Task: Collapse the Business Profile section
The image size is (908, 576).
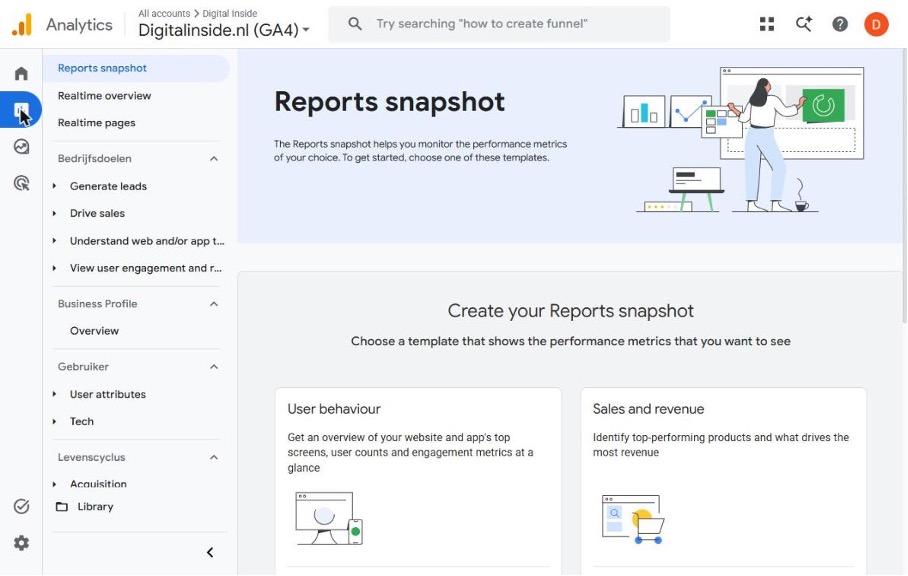Action: click(214, 304)
